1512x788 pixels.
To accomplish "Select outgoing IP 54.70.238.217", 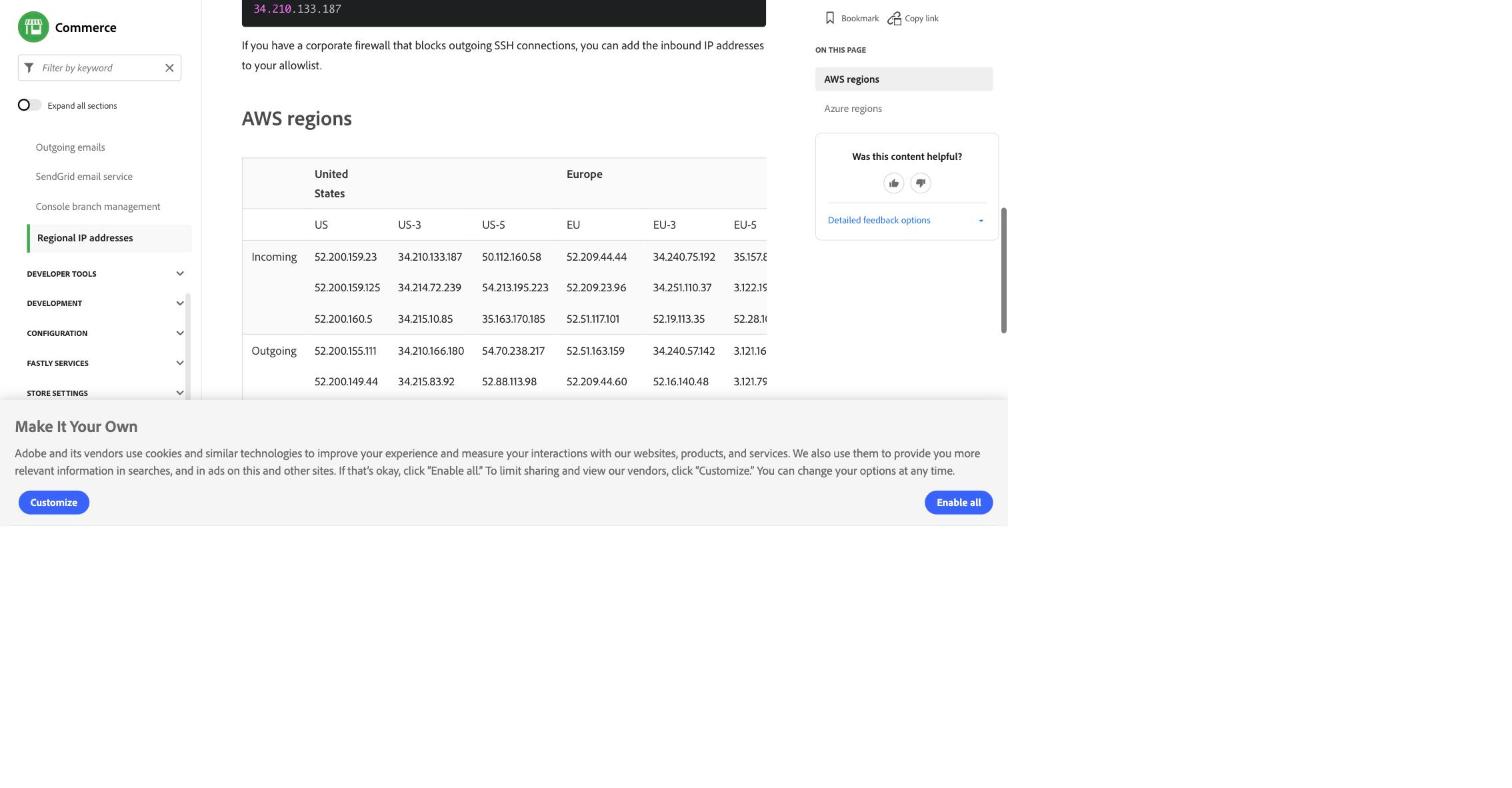I will (513, 351).
